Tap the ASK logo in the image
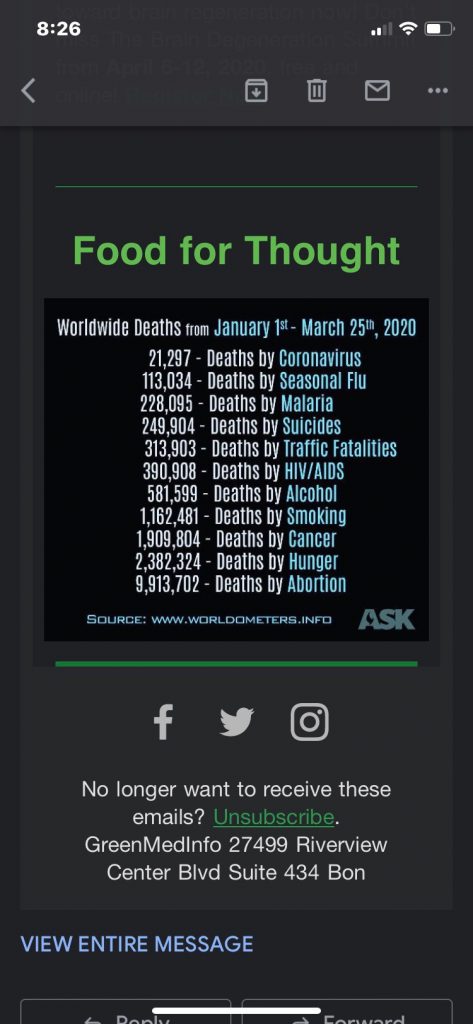The width and height of the screenshot is (473, 1024). pos(386,618)
